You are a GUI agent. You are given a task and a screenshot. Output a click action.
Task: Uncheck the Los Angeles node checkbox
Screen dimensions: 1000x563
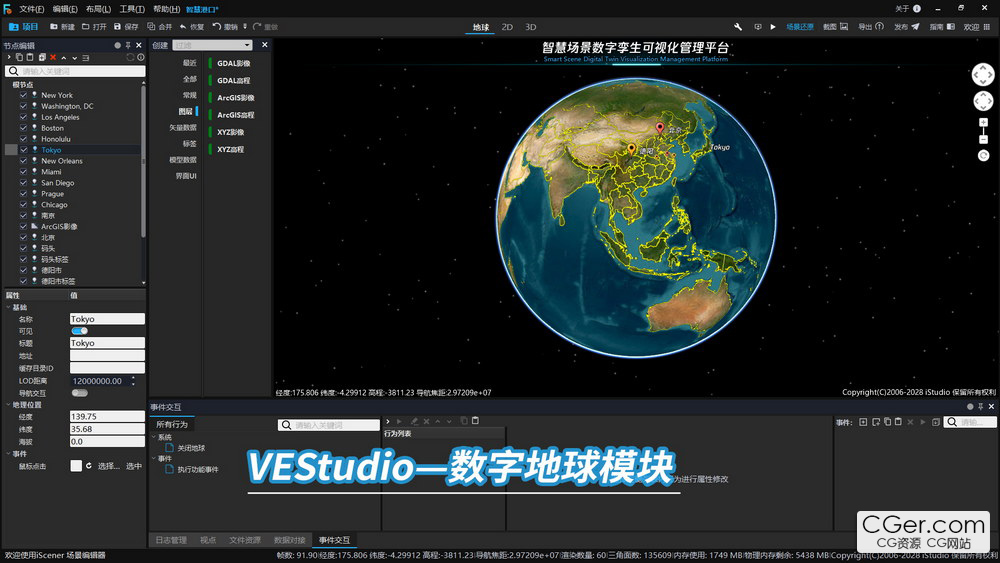point(24,117)
